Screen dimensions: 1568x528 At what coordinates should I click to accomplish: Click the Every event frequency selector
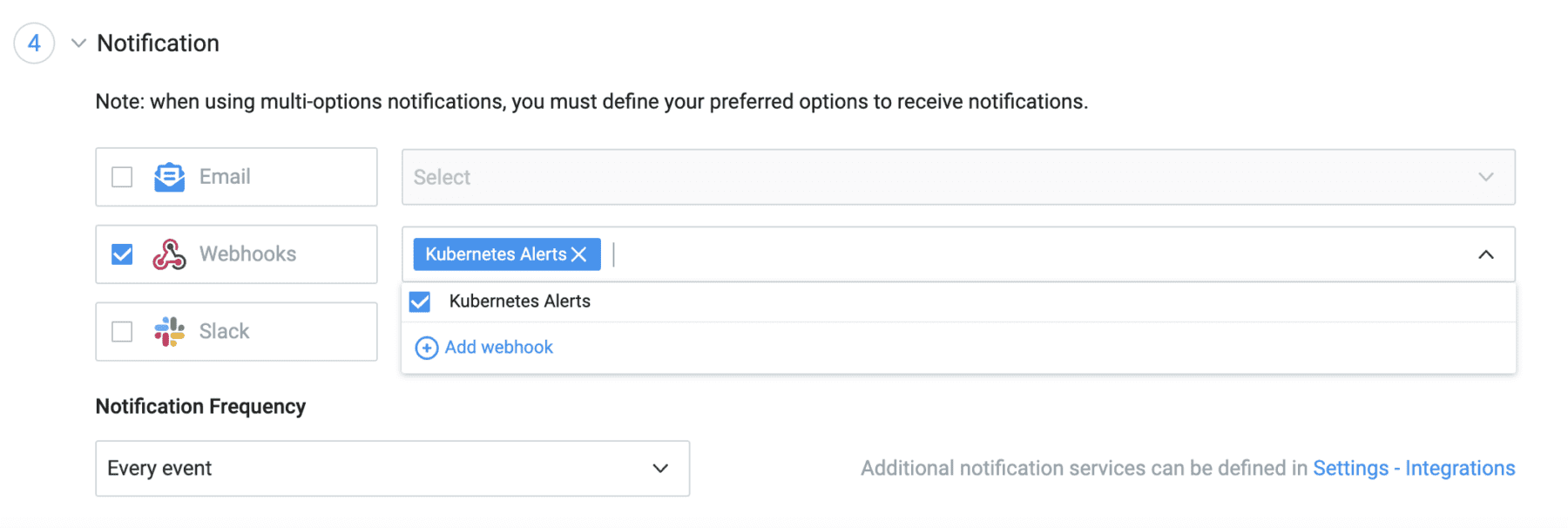coord(392,468)
